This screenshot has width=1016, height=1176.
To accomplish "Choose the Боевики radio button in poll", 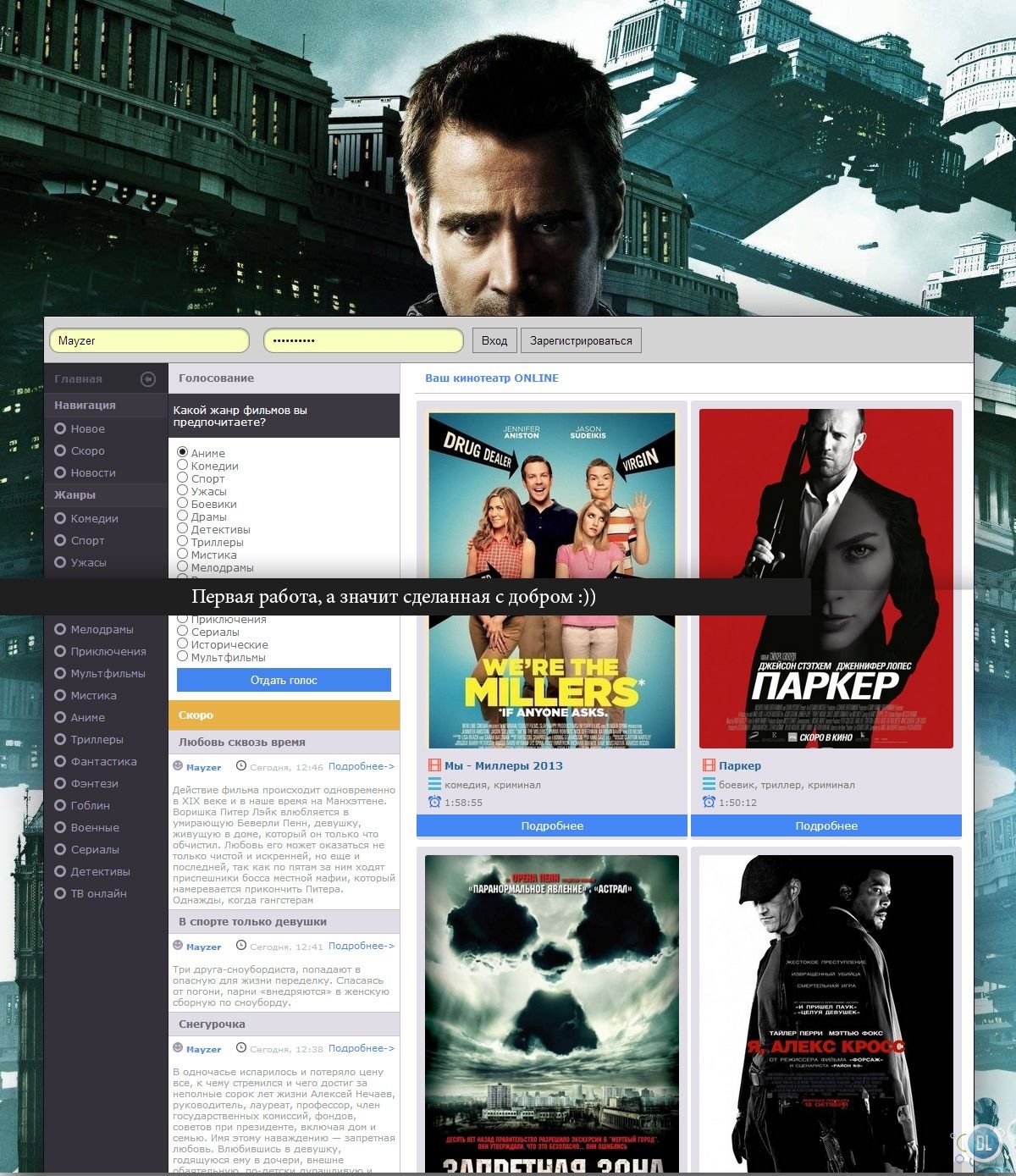I will point(182,503).
